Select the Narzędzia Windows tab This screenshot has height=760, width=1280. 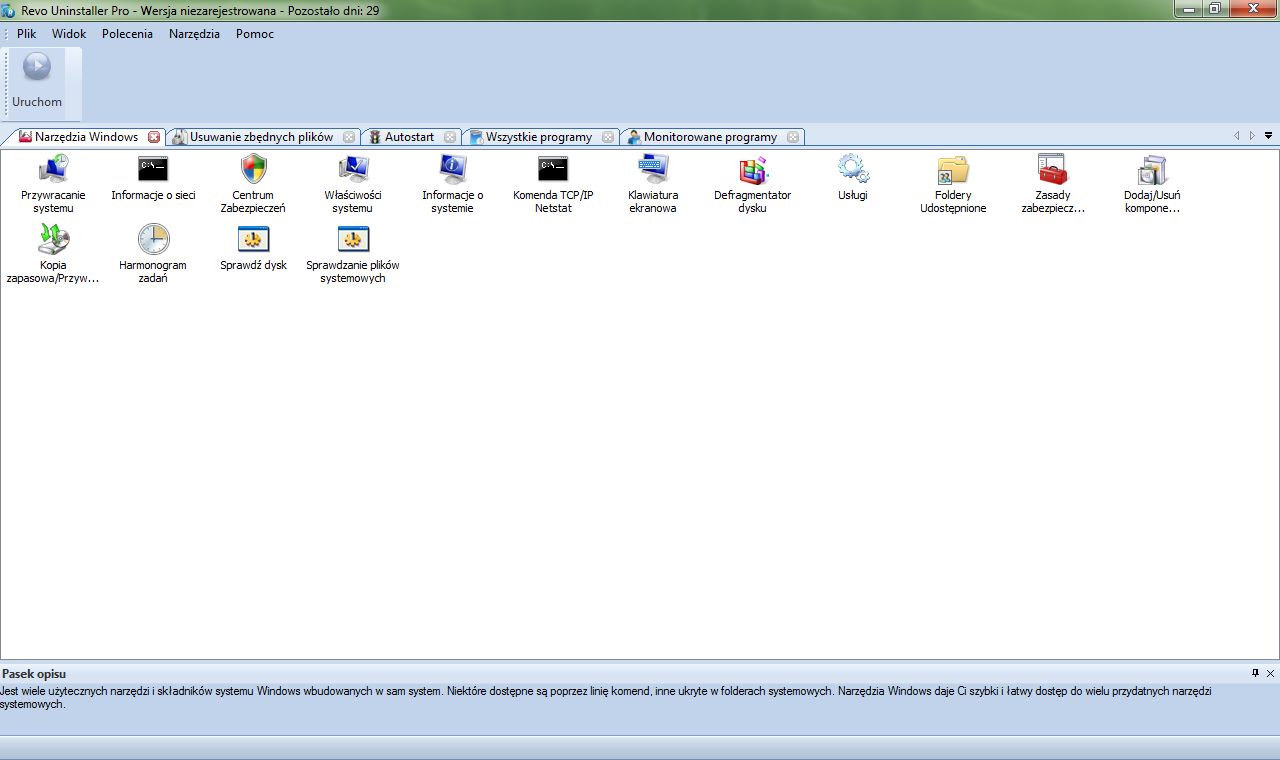point(86,137)
